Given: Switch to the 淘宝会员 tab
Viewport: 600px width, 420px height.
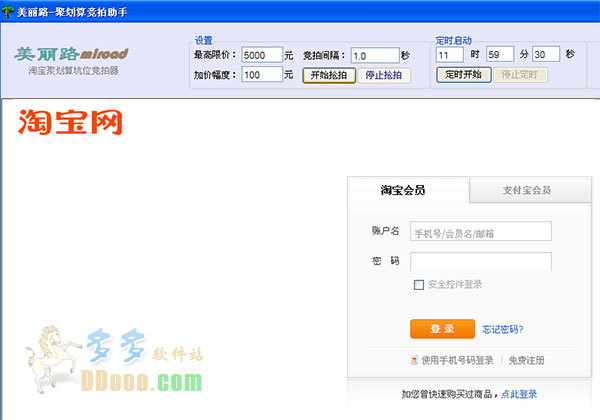Looking at the screenshot, I should pyautogui.click(x=408, y=190).
